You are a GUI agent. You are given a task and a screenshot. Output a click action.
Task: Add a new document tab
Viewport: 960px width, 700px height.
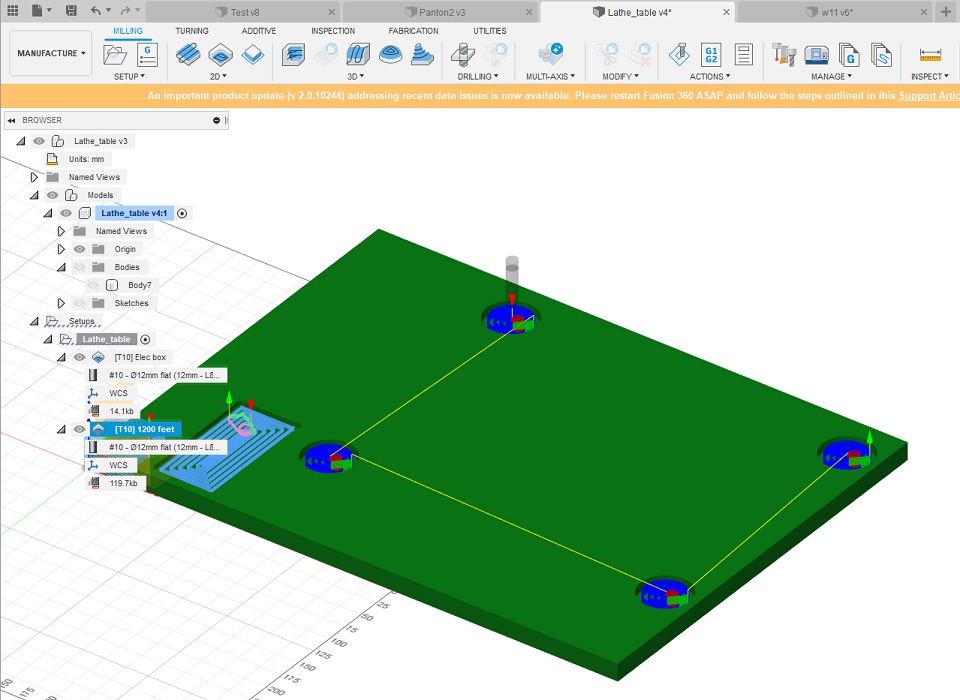(946, 12)
